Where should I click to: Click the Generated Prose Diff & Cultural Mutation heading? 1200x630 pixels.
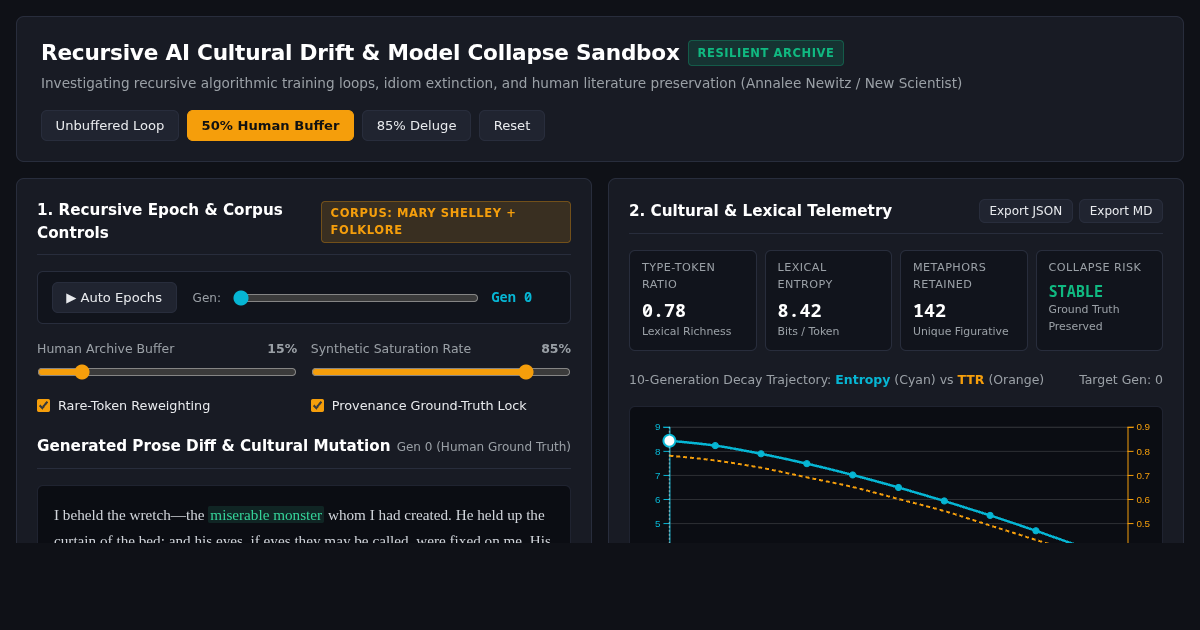click(x=214, y=446)
